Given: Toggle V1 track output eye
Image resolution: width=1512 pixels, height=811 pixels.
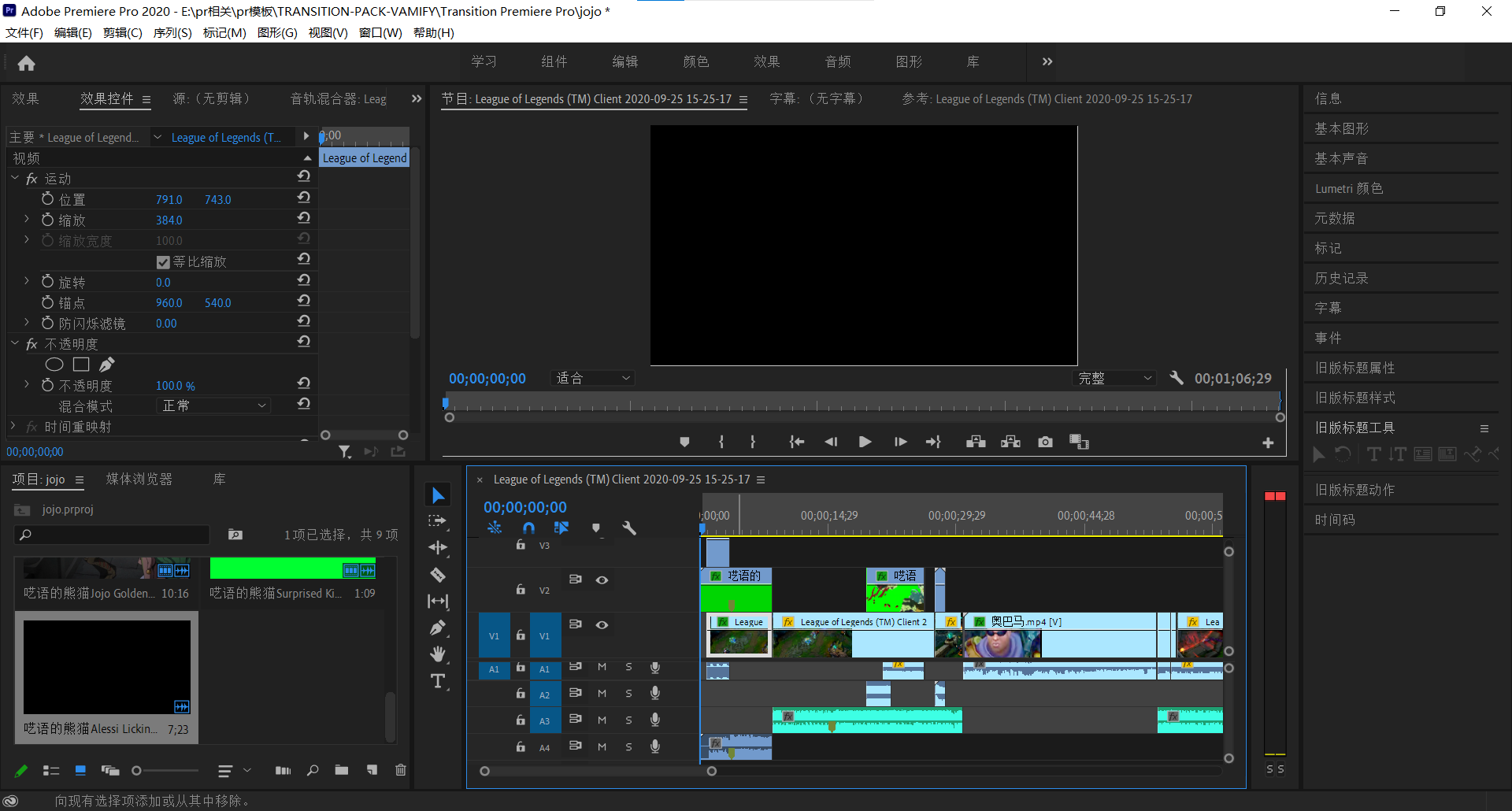Looking at the screenshot, I should 602,625.
